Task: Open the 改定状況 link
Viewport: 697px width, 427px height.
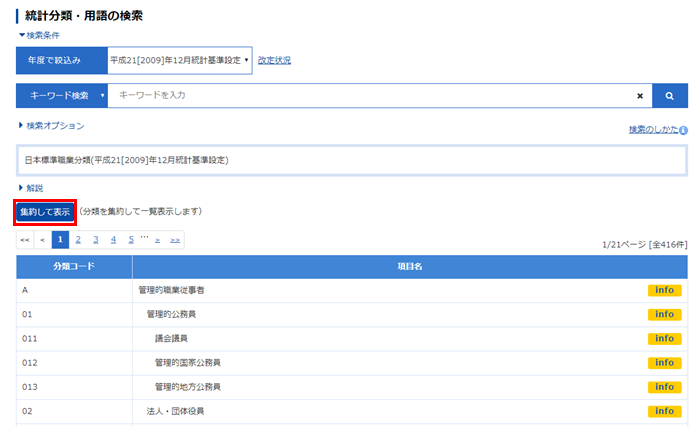Action: tap(274, 60)
